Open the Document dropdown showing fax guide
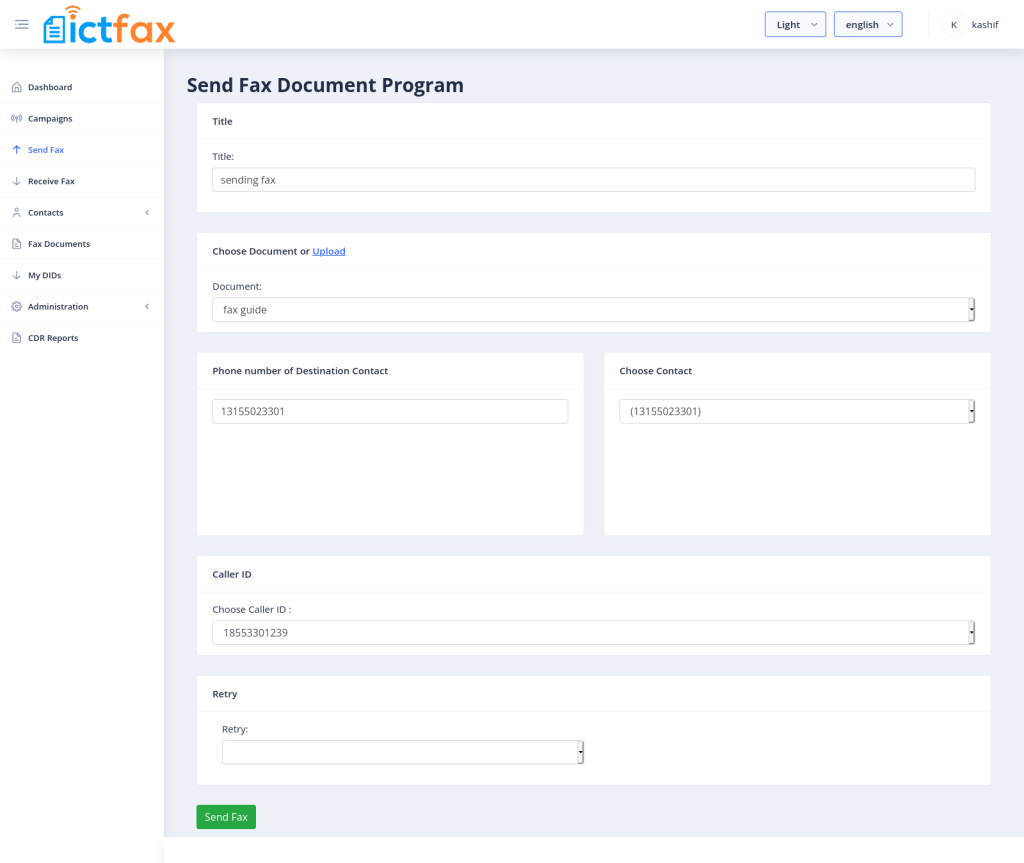Image resolution: width=1024 pixels, height=863 pixels. click(593, 310)
